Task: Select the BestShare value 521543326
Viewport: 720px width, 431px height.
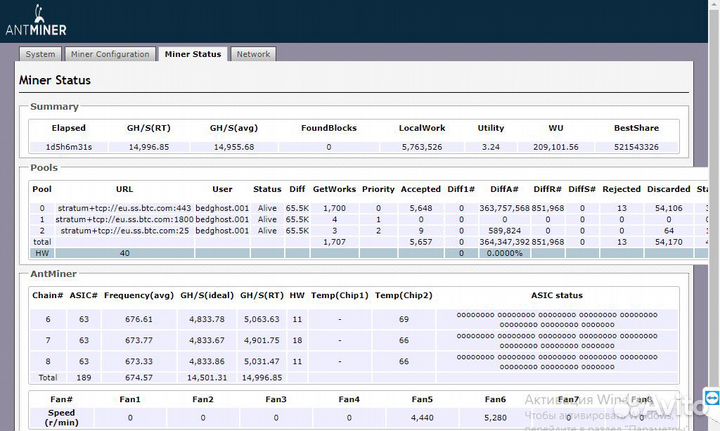Action: (636, 147)
